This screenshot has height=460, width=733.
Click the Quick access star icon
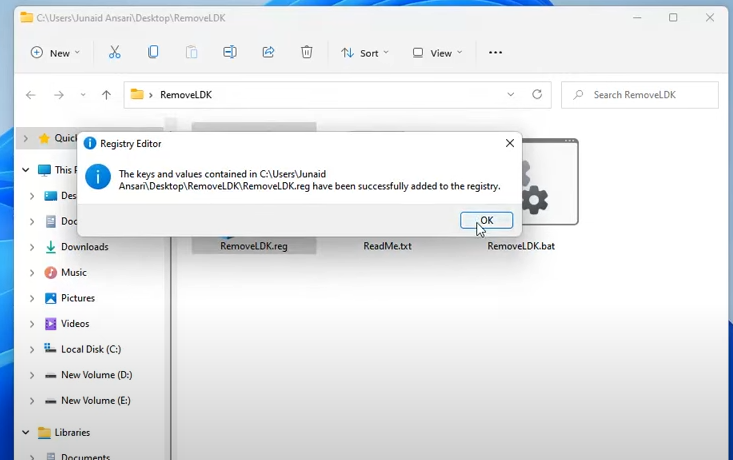(x=44, y=138)
